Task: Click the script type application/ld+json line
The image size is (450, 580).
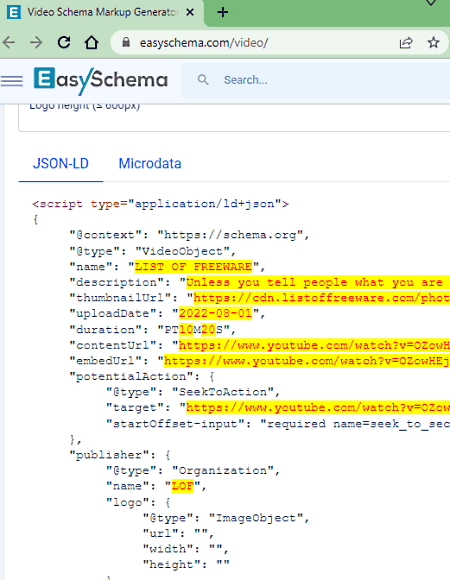Action: click(x=160, y=204)
